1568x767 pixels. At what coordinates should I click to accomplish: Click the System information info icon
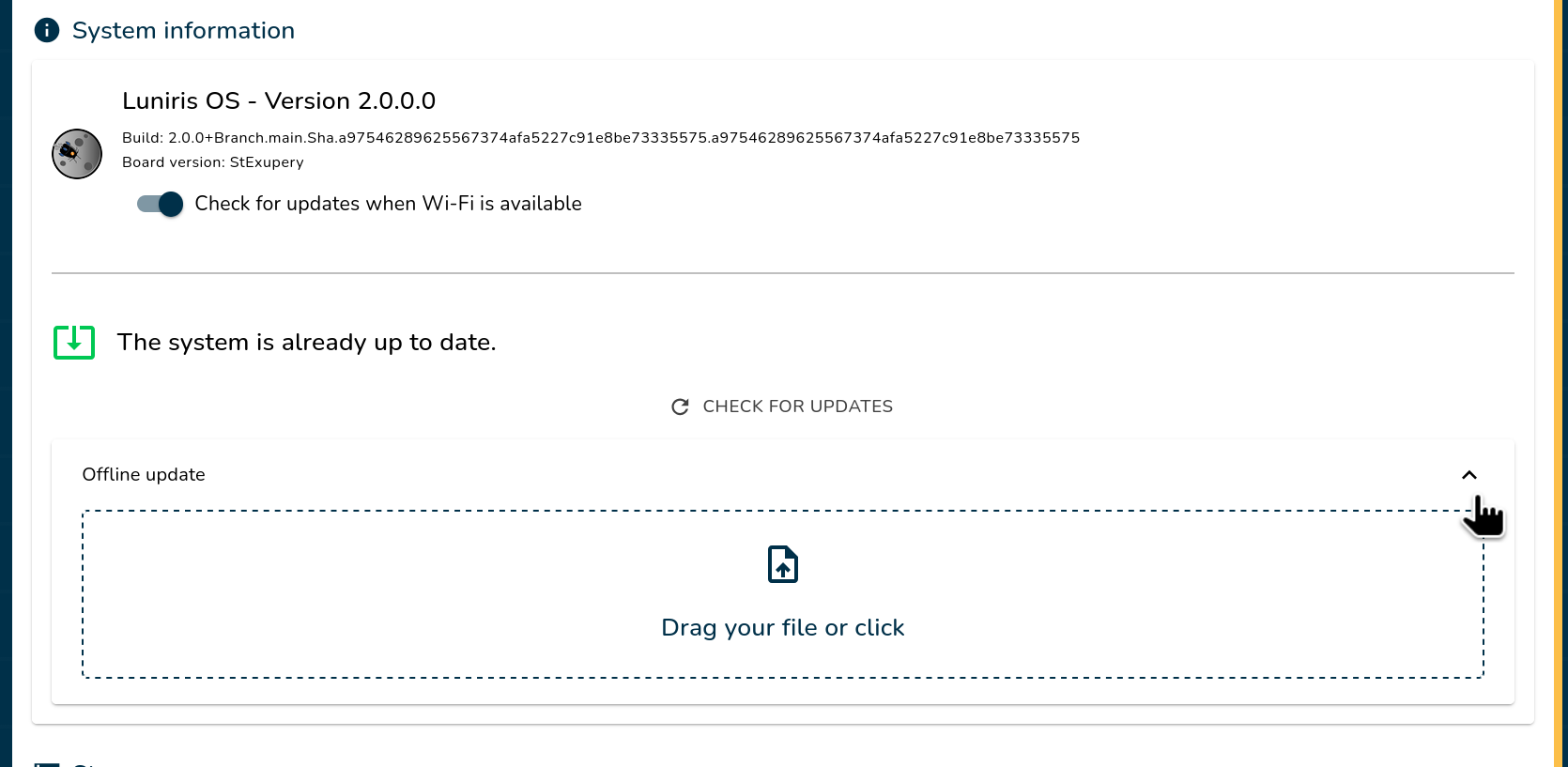coord(47,30)
